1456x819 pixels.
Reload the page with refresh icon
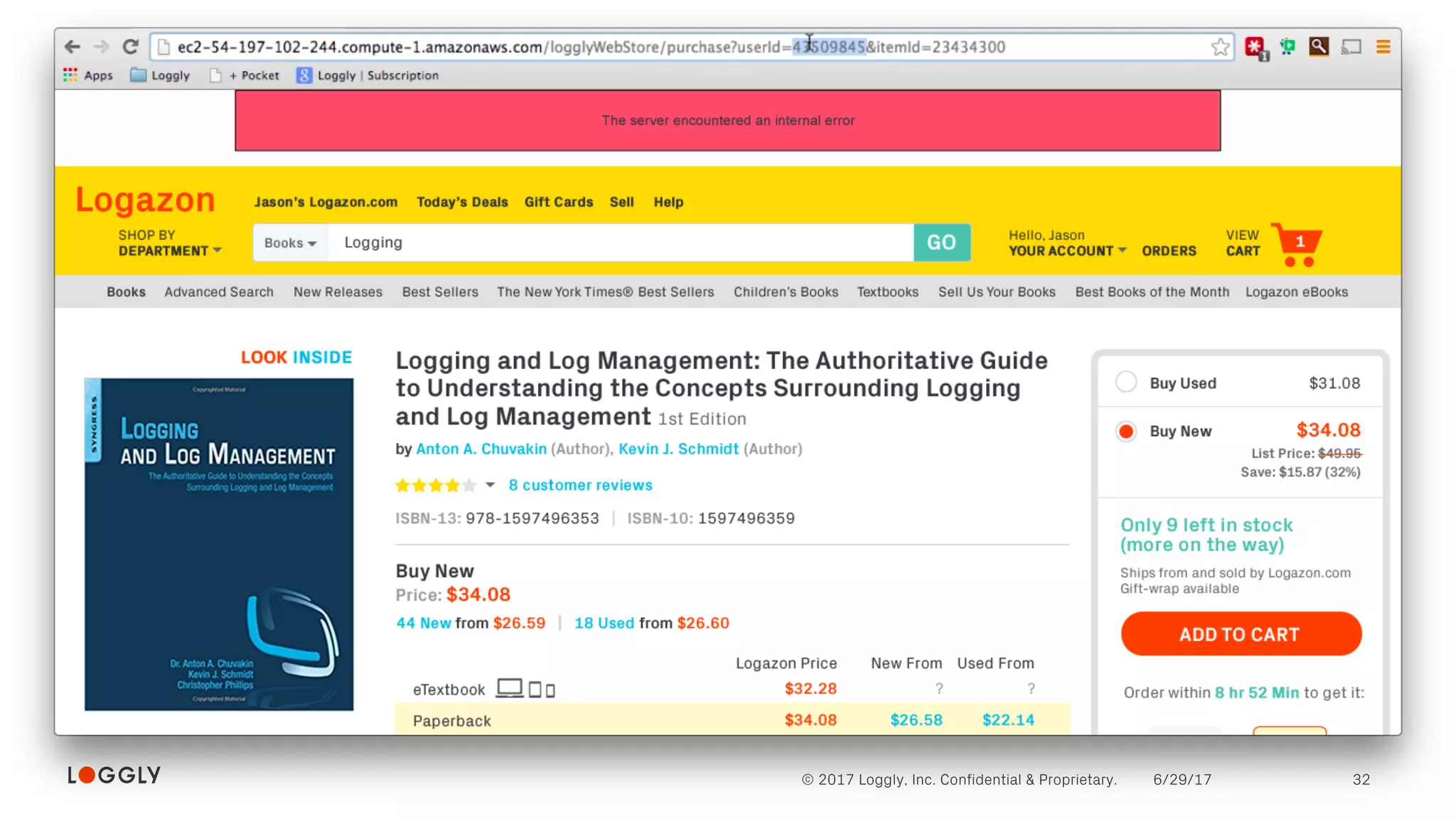click(130, 47)
